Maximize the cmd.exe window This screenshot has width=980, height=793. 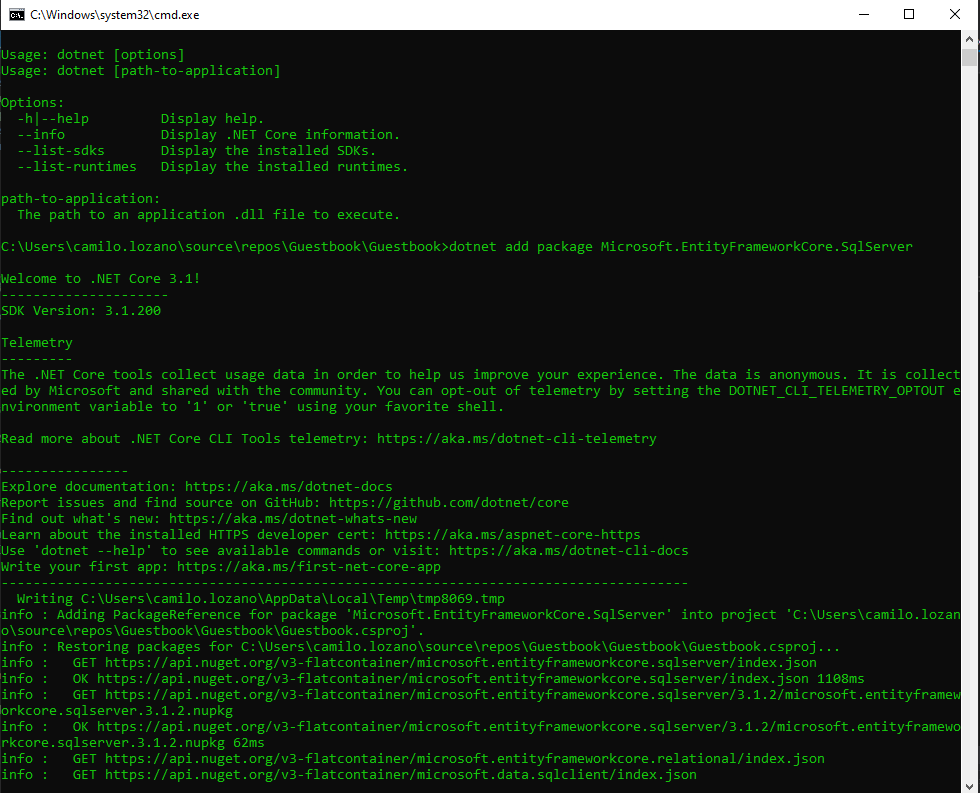909,14
